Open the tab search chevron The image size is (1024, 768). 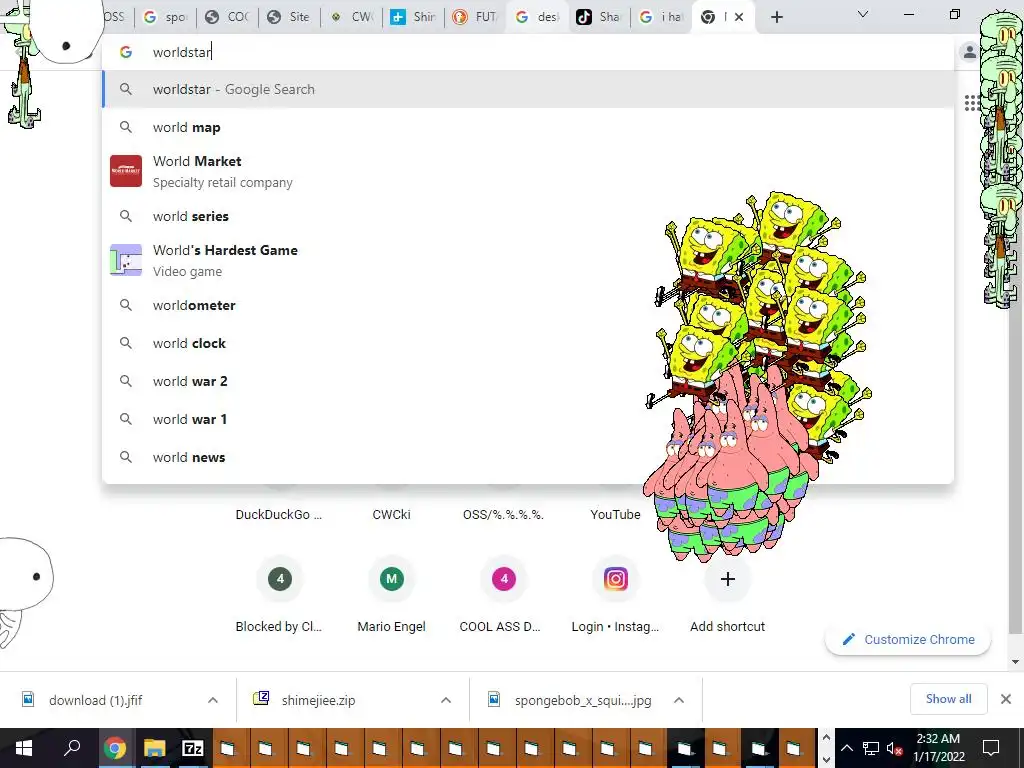click(863, 14)
